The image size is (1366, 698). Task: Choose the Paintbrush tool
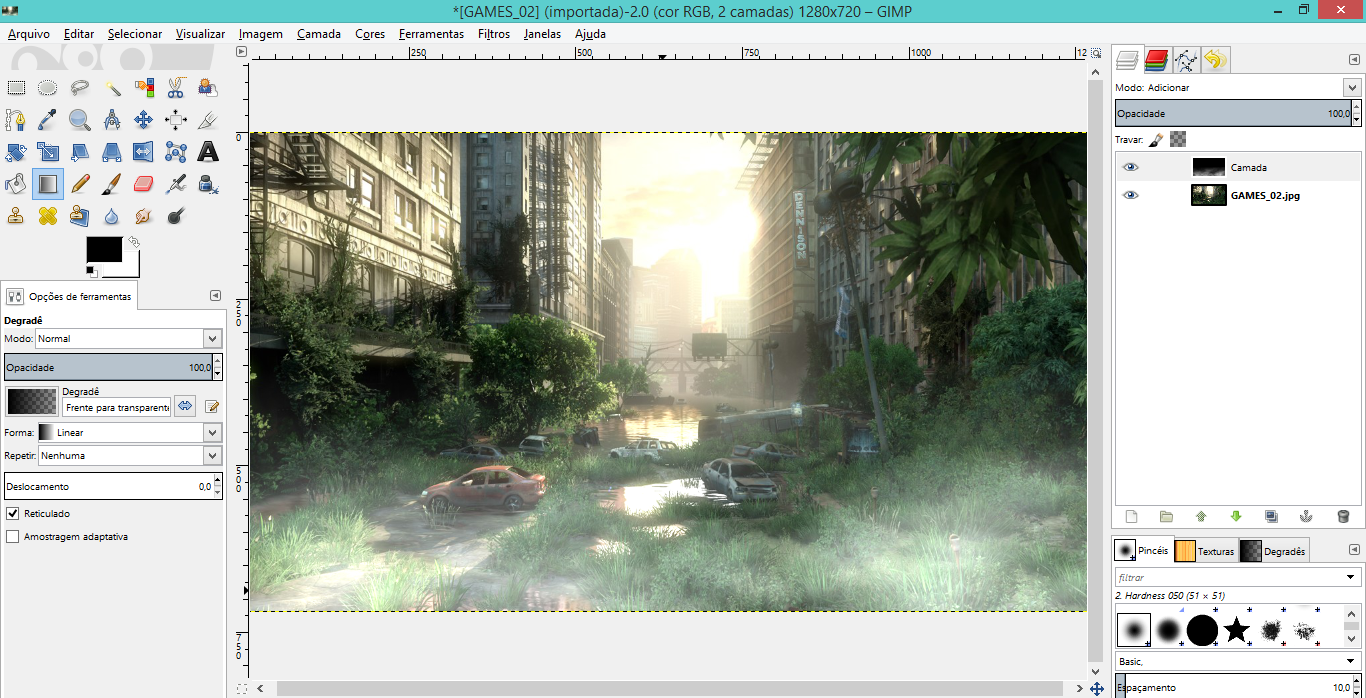[111, 184]
